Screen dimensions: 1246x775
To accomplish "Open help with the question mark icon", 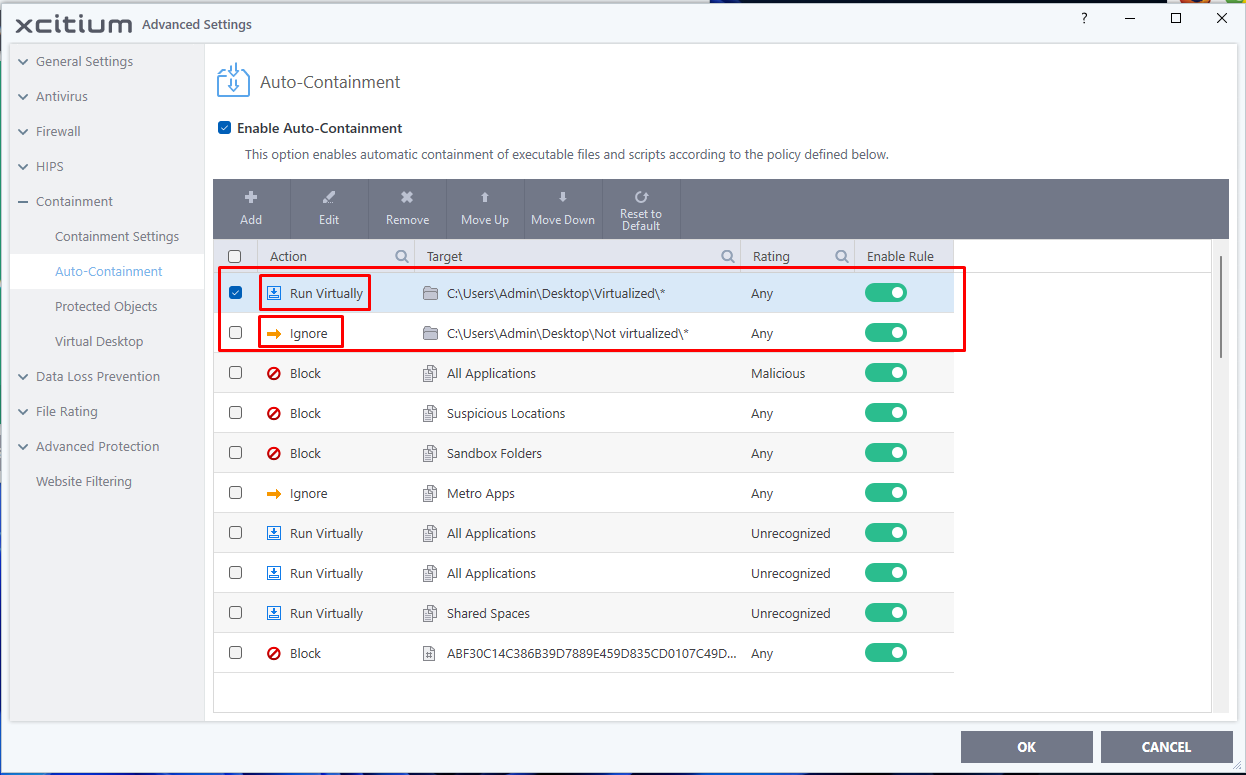I will [x=1084, y=19].
